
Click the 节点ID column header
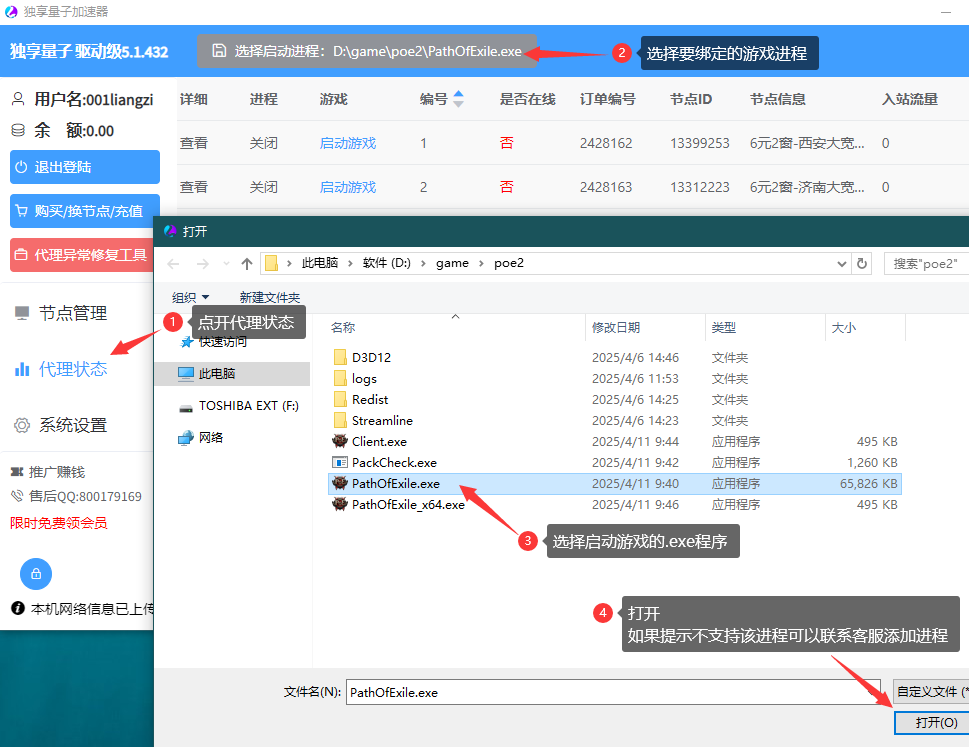[691, 99]
